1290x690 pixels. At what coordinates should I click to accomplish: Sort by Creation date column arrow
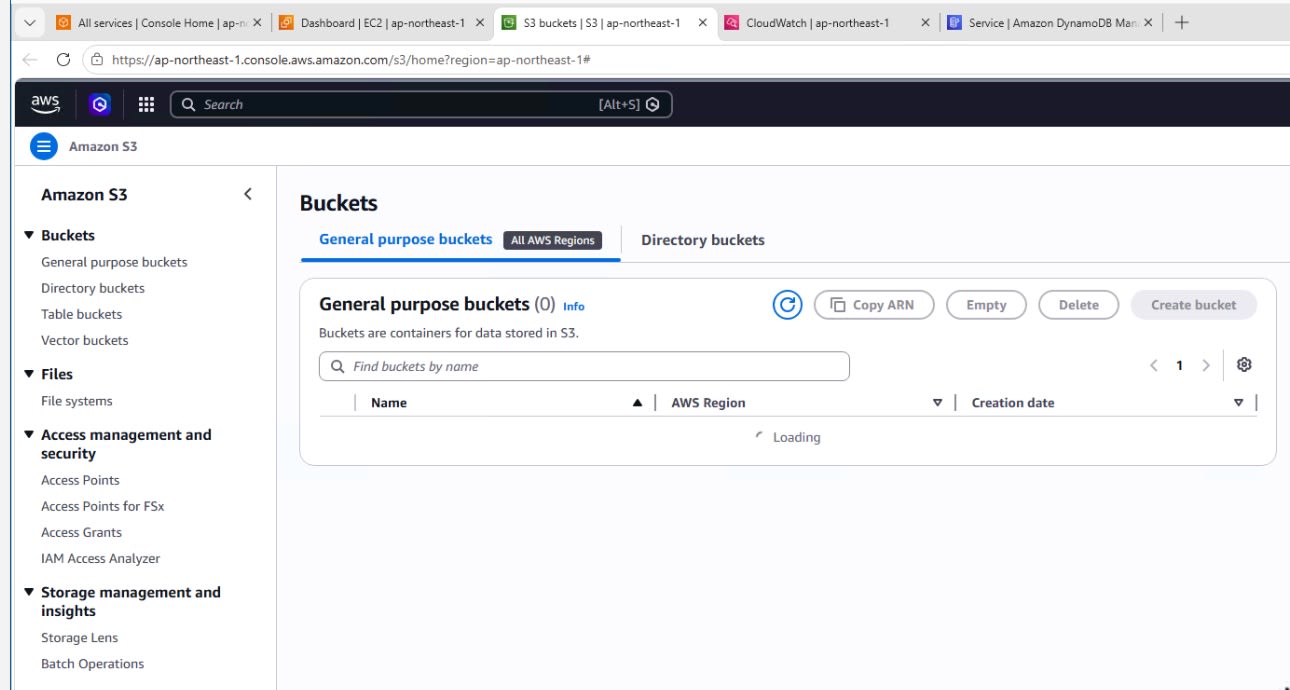1238,403
